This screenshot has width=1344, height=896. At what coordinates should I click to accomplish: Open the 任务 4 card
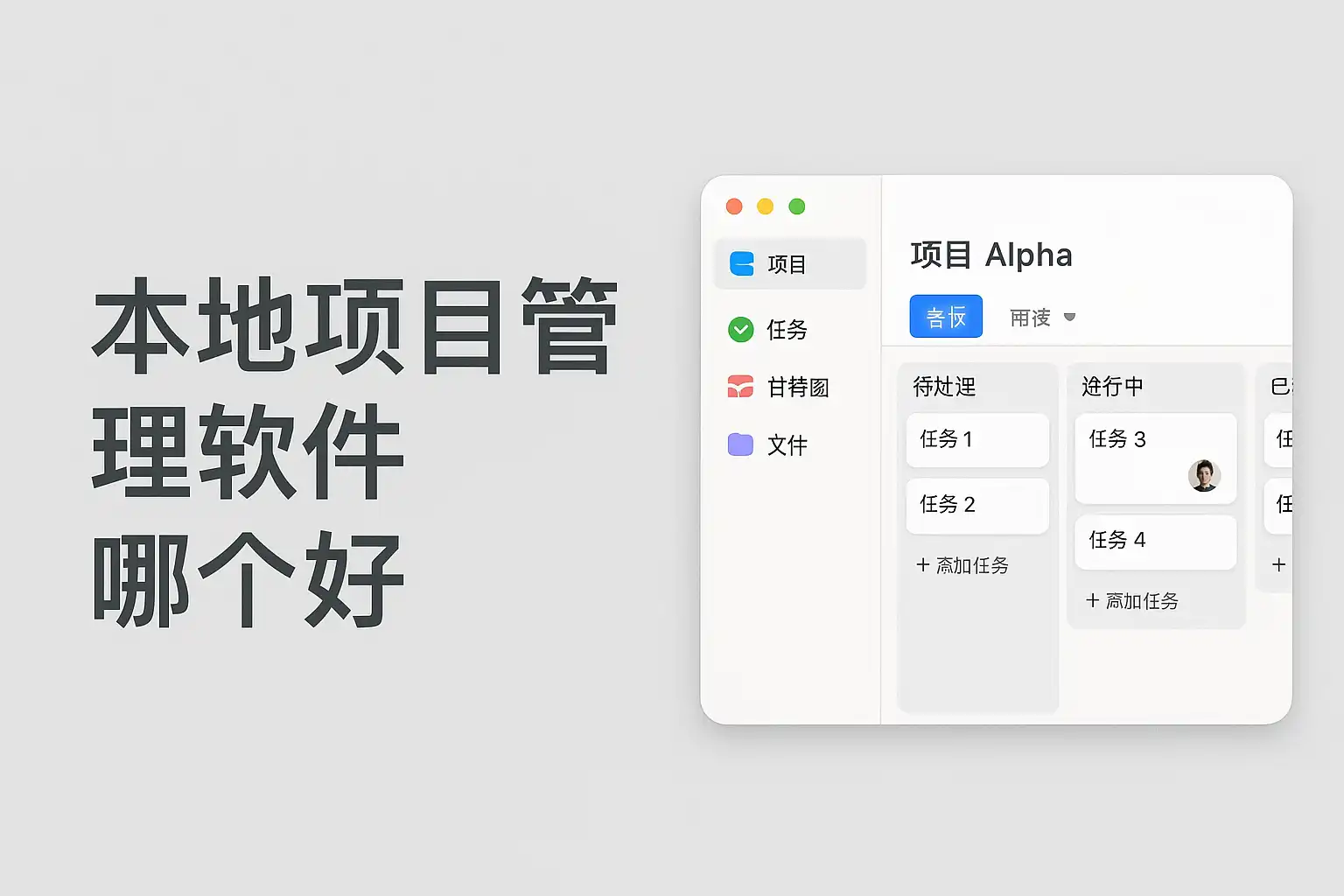click(x=1154, y=541)
